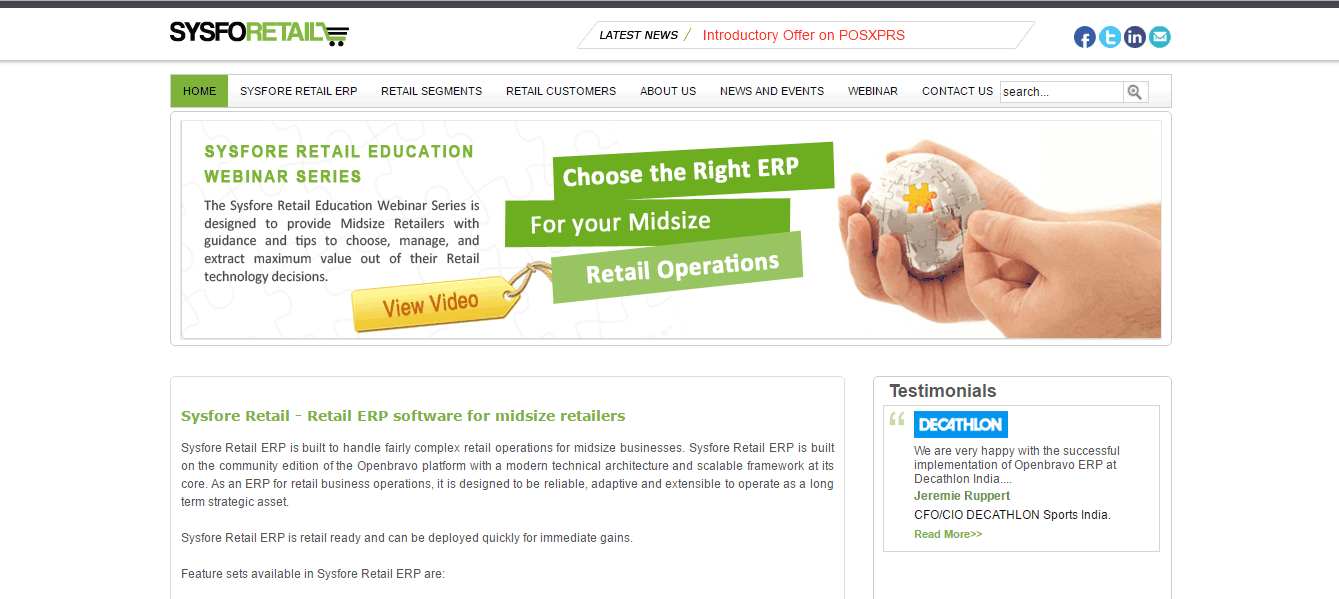This screenshot has height=599, width=1339.
Task: Click the webinar series banner image
Action: (x=671, y=229)
